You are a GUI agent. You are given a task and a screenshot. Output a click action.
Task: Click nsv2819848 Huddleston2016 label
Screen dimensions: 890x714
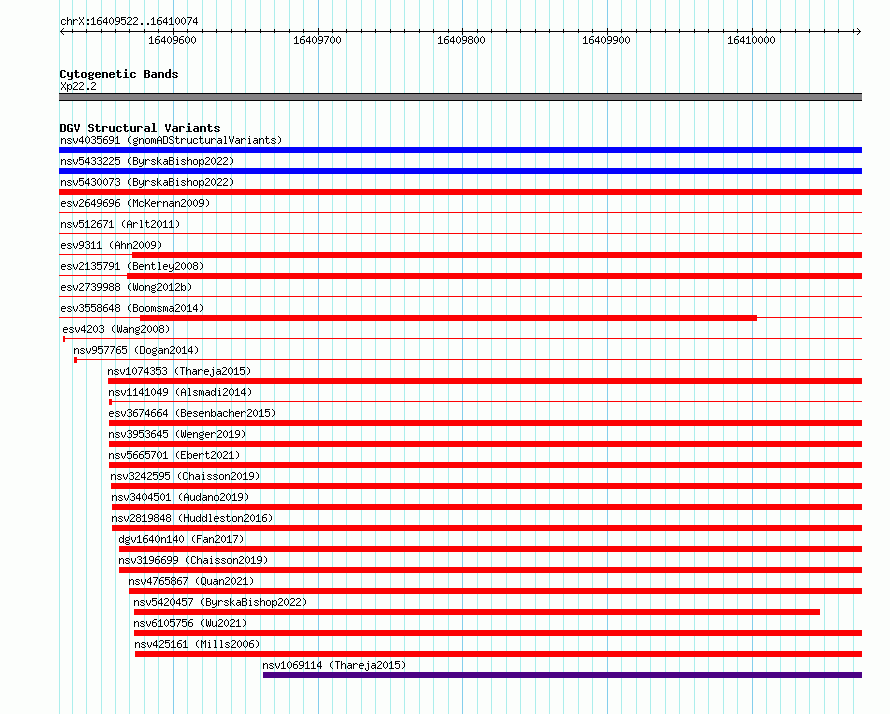(x=192, y=518)
